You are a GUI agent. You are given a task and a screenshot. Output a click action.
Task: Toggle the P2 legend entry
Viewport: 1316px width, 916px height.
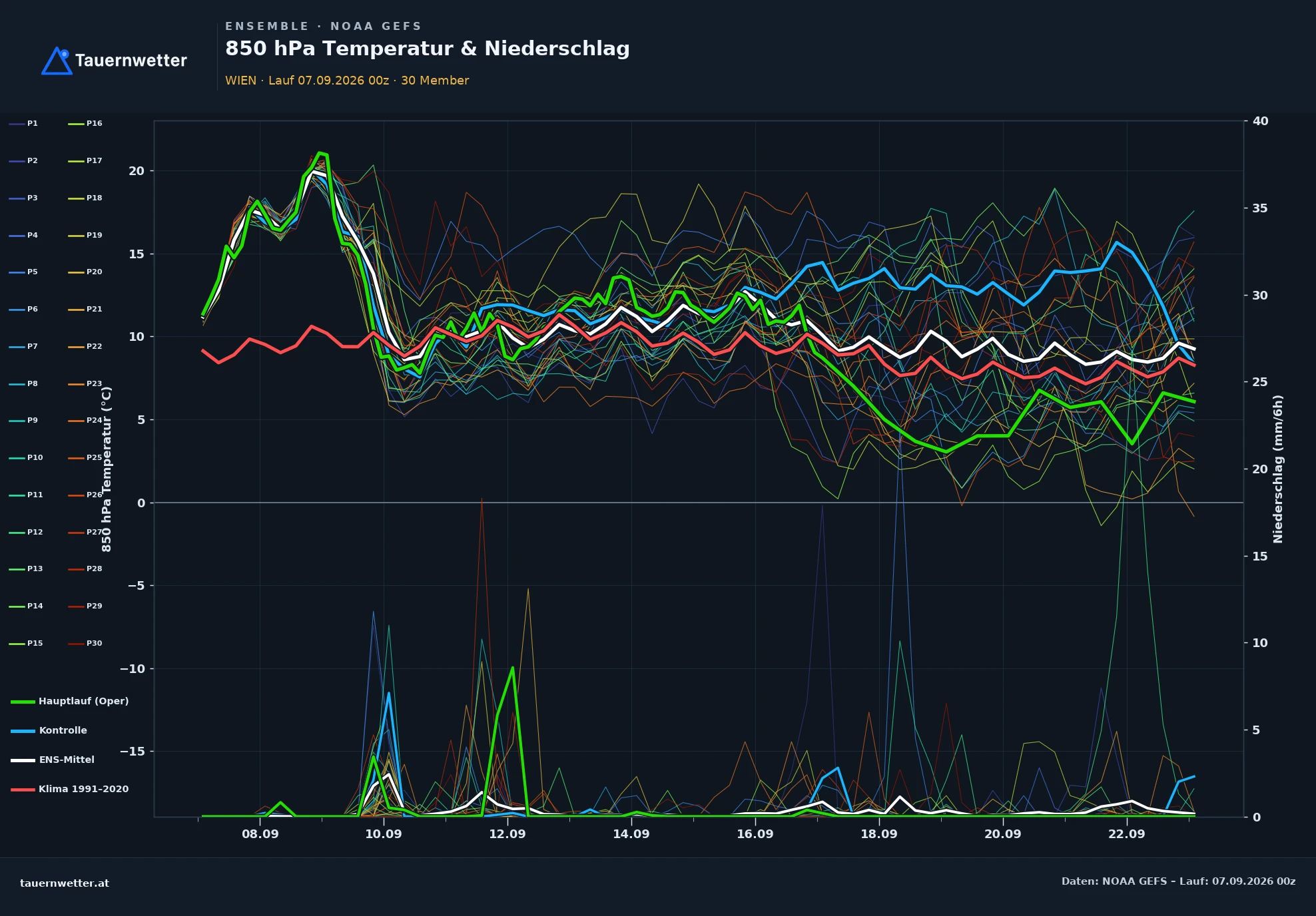pyautogui.click(x=23, y=161)
